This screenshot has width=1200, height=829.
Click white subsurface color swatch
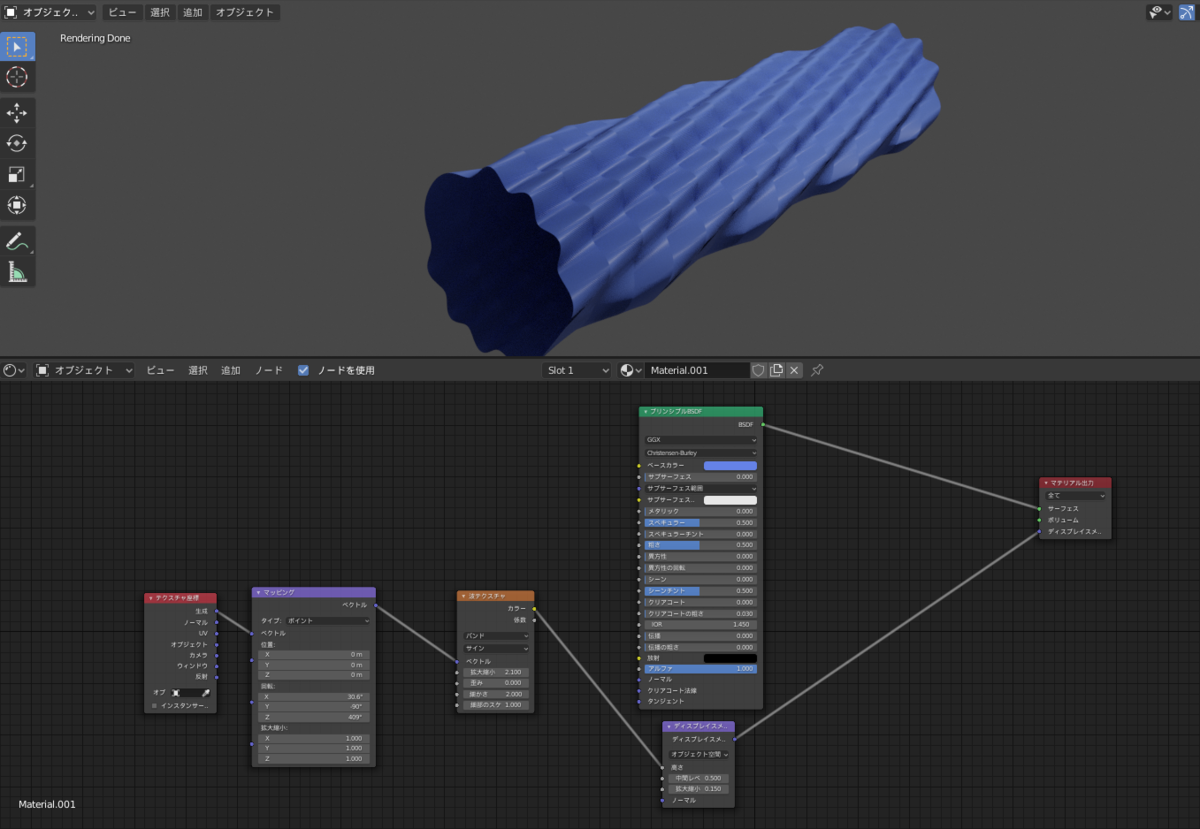[730, 500]
